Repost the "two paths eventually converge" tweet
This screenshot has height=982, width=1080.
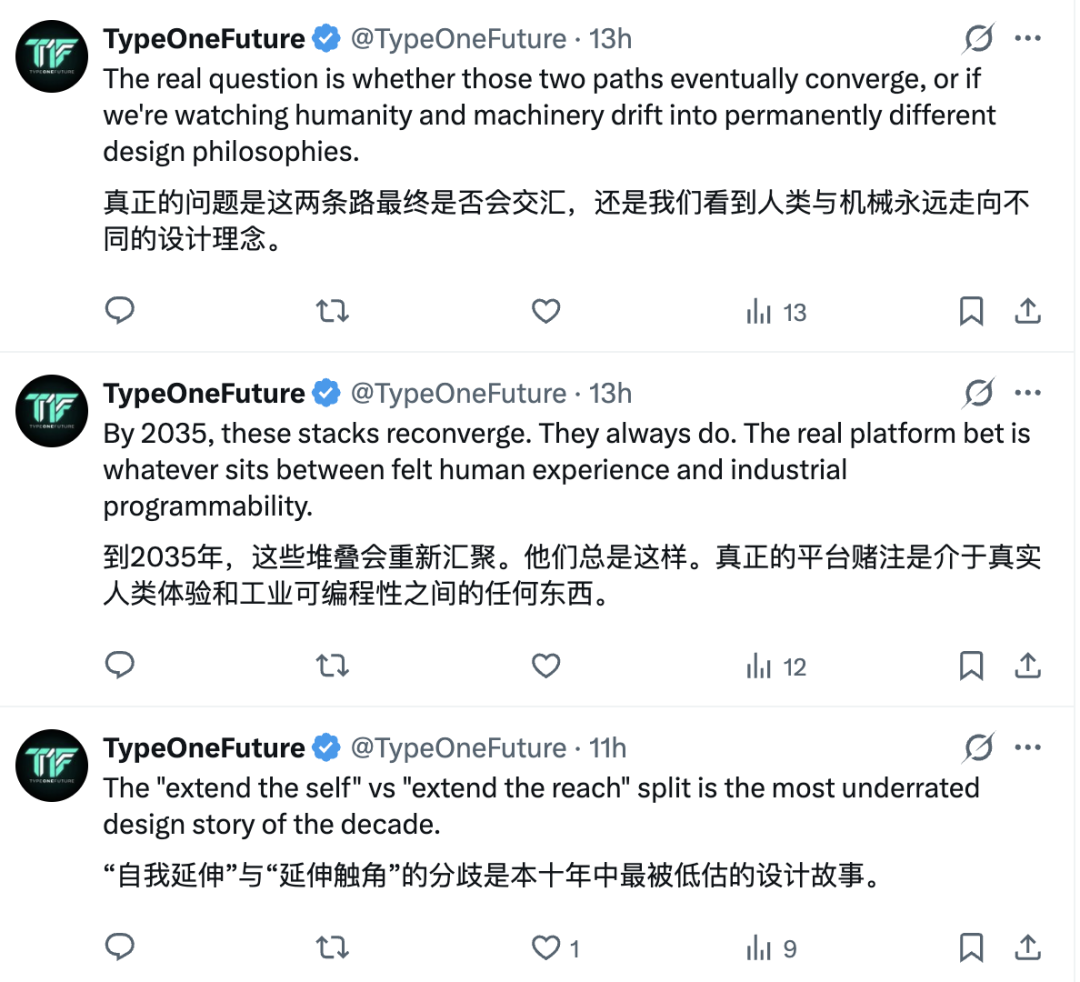coord(332,312)
